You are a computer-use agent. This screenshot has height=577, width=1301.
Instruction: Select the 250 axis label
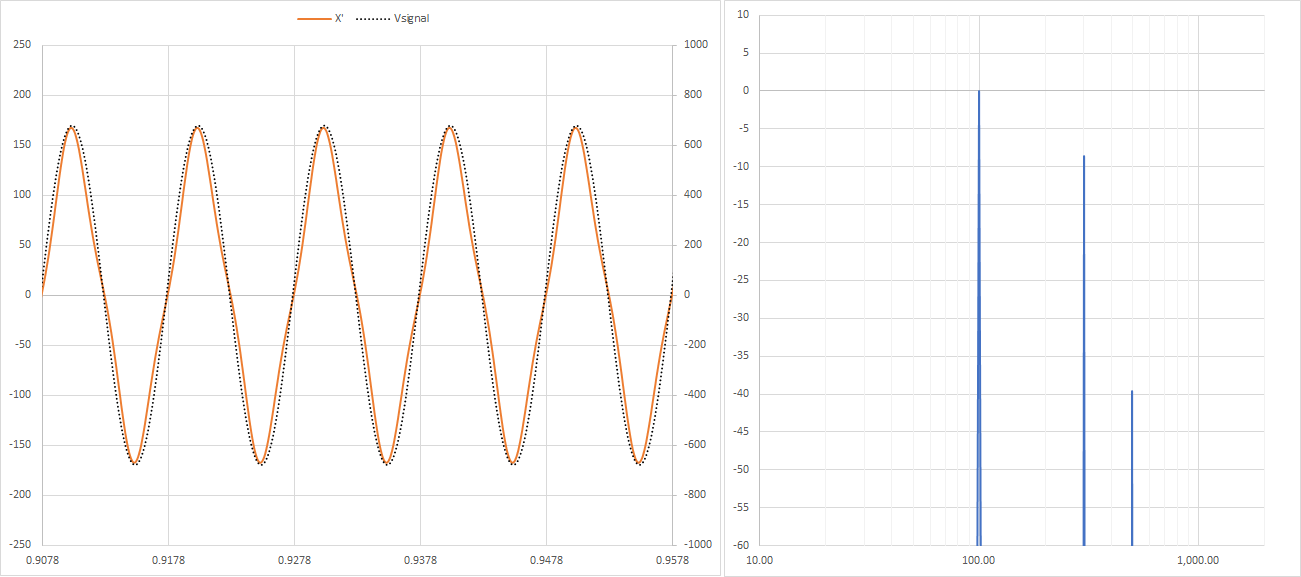tap(23, 45)
